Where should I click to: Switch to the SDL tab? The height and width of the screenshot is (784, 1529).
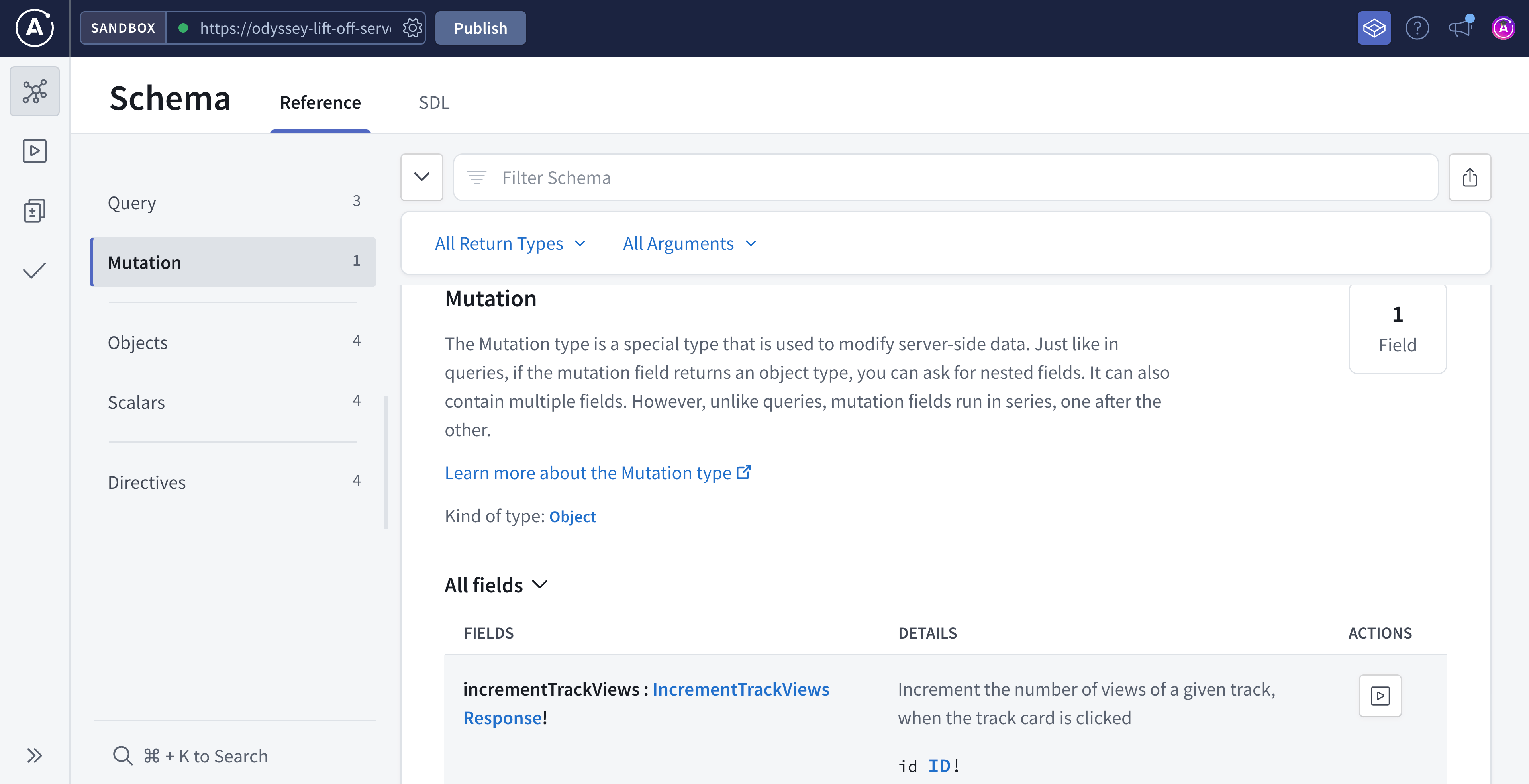[x=434, y=102]
